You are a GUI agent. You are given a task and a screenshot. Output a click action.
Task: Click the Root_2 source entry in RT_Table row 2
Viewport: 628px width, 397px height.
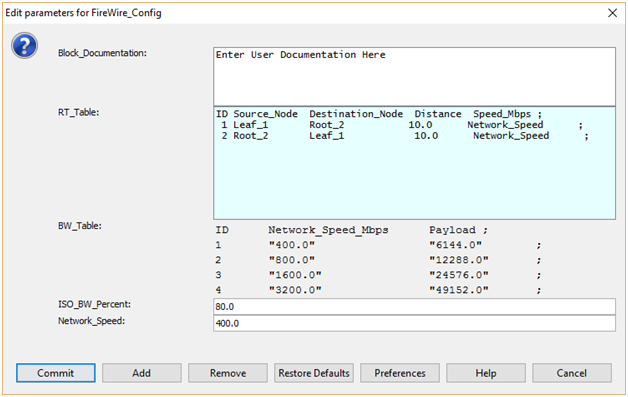click(251, 136)
